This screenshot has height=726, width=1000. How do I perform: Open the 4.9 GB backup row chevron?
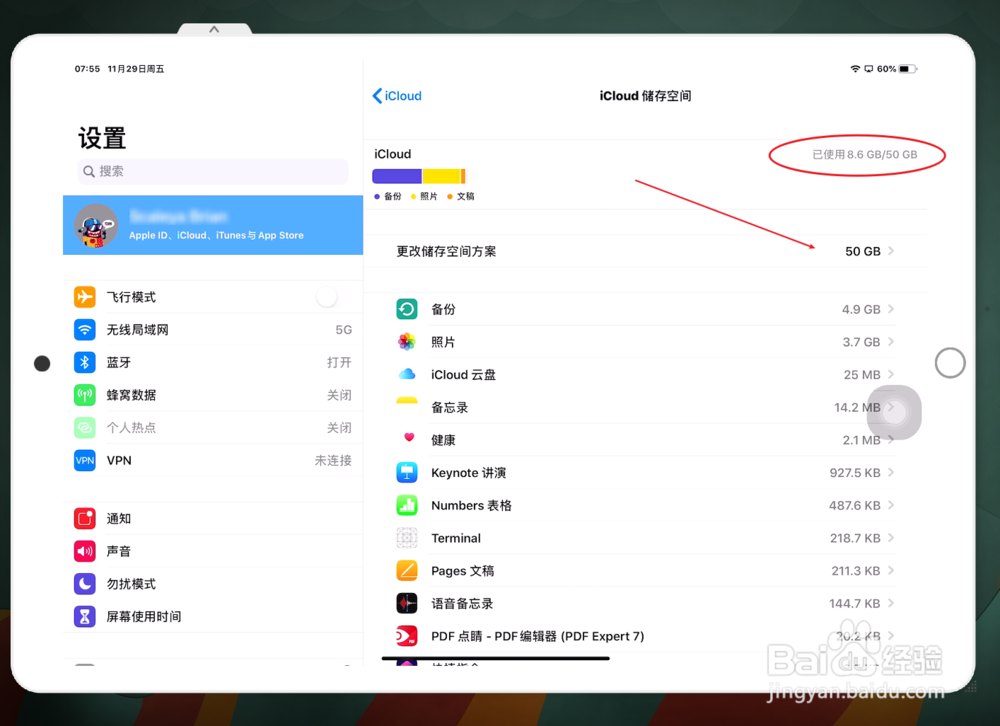tap(891, 309)
